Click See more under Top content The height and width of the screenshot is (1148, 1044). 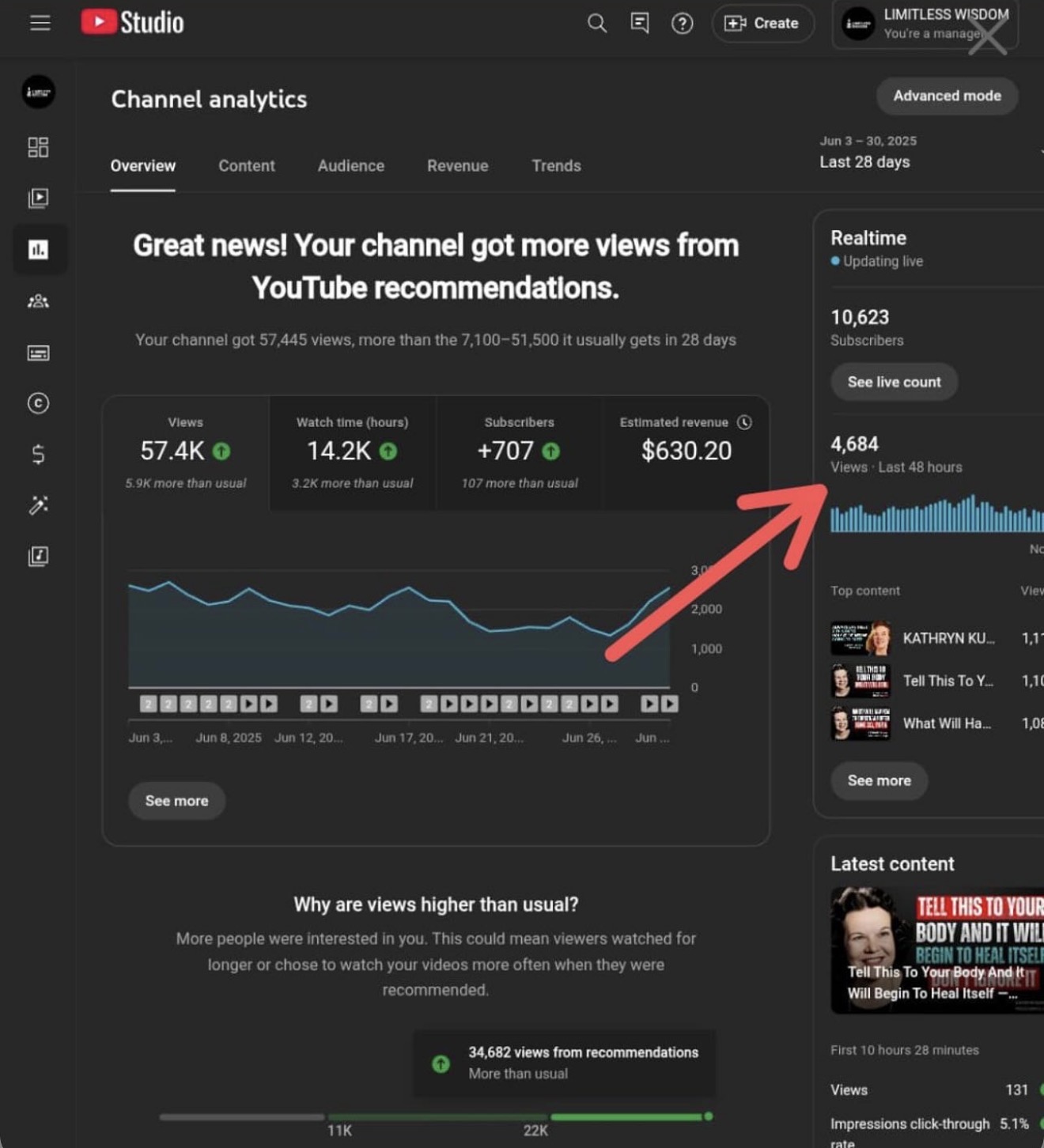point(879,780)
